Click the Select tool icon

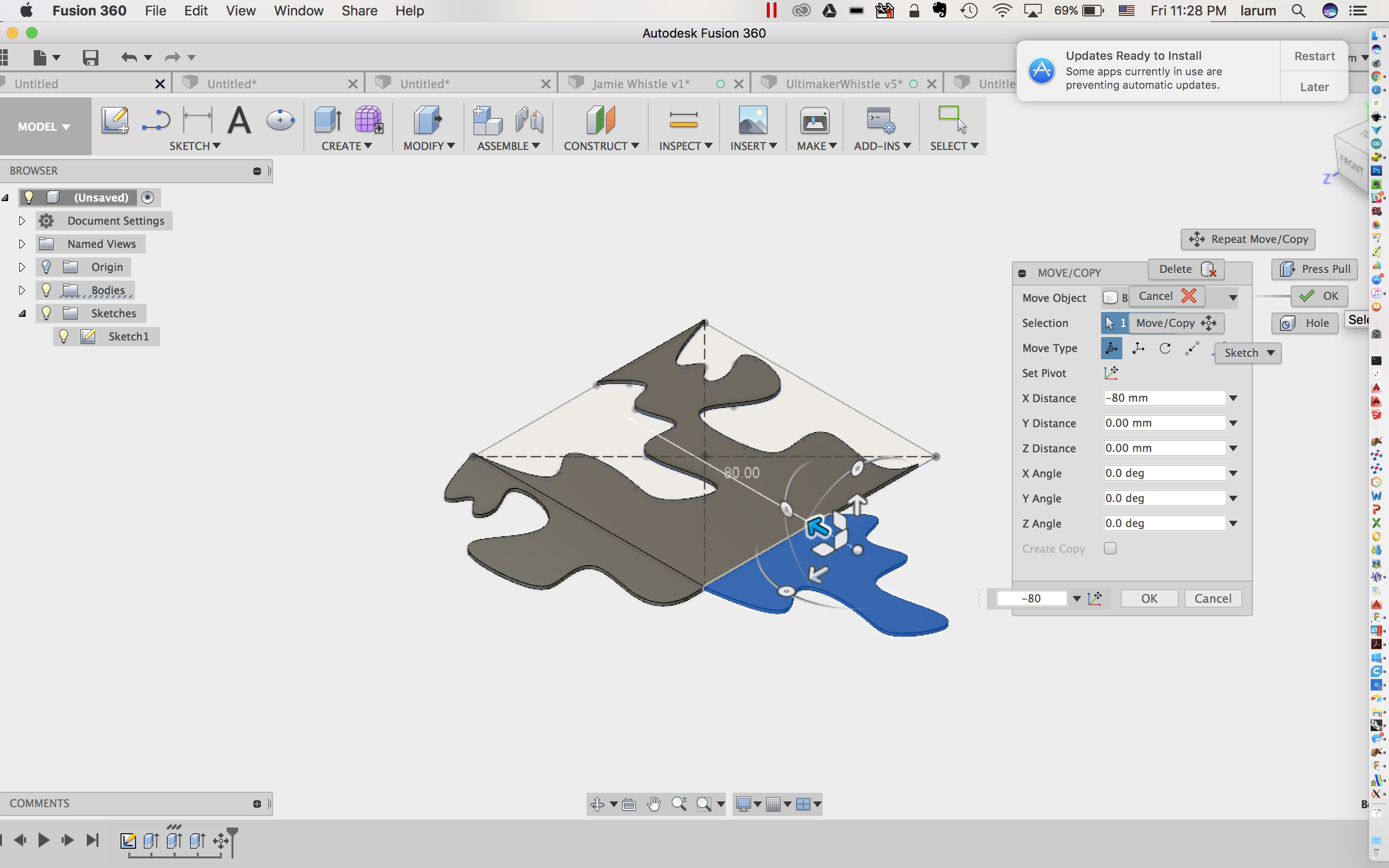(x=952, y=120)
